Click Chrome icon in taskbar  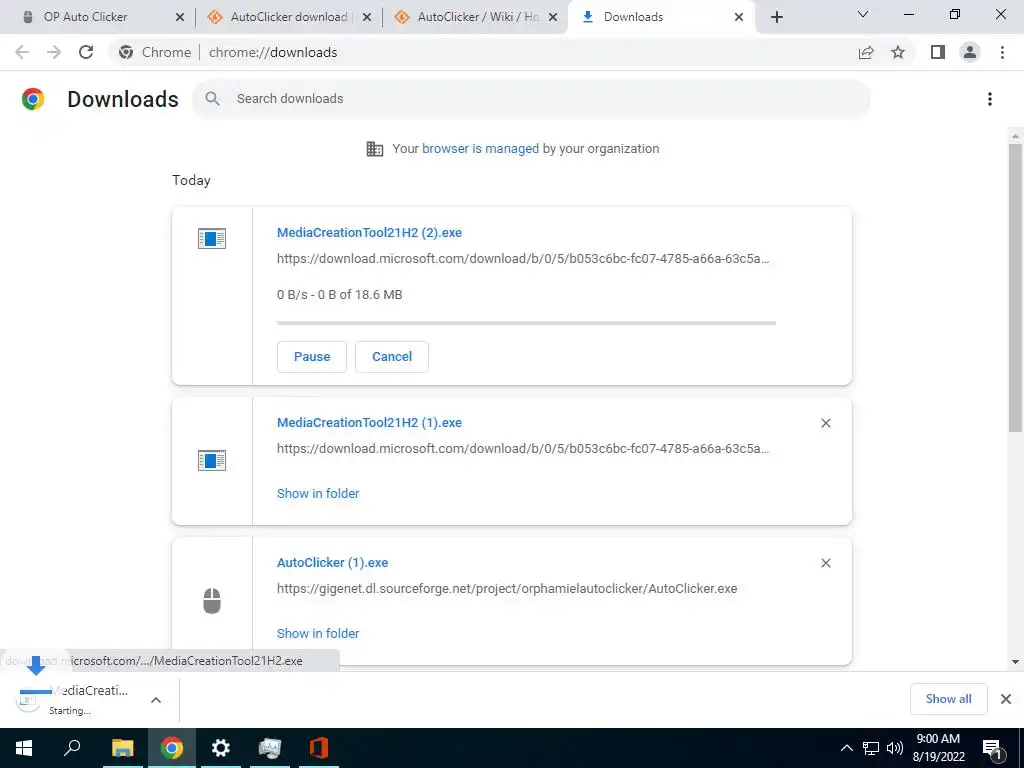coord(172,748)
